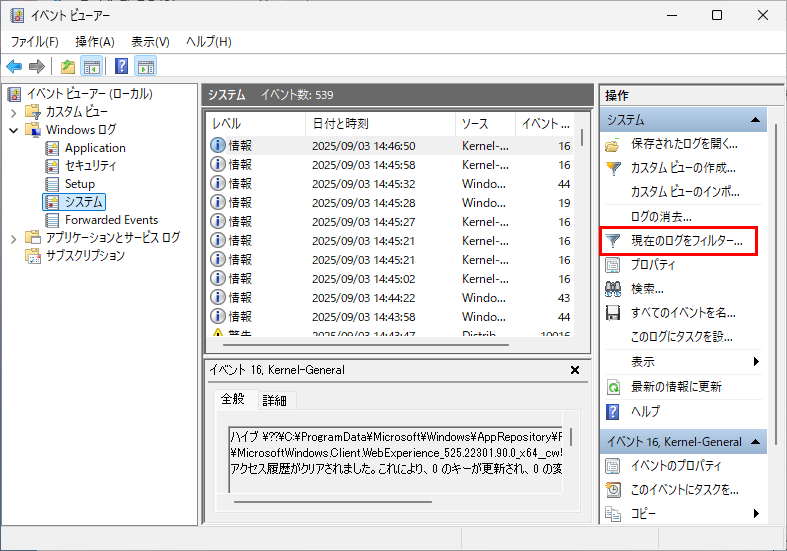This screenshot has height=551, width=787.
Task: Open the Setup log
Action: [79, 184]
